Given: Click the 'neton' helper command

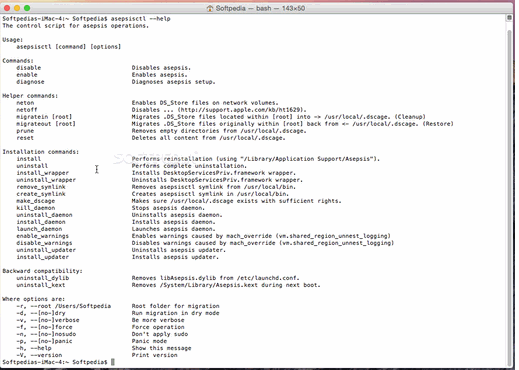Looking at the screenshot, I should coord(25,103).
